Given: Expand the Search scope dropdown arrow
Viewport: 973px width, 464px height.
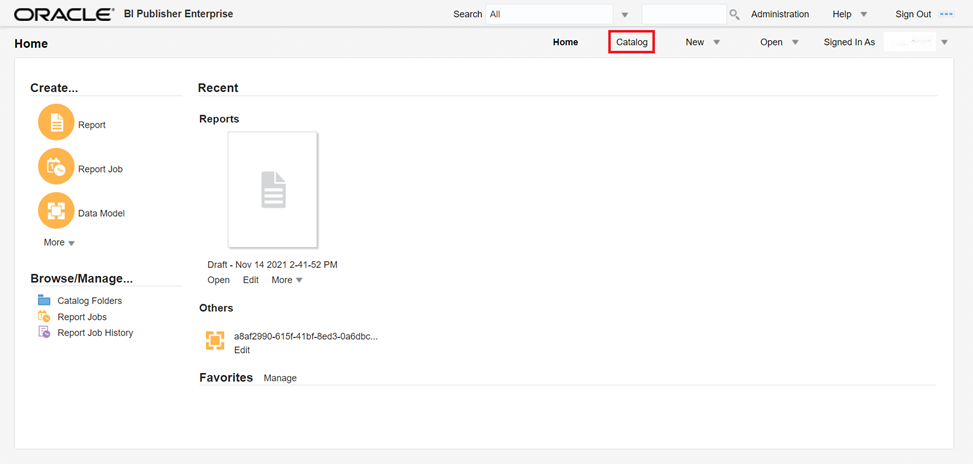Looking at the screenshot, I should pos(625,15).
